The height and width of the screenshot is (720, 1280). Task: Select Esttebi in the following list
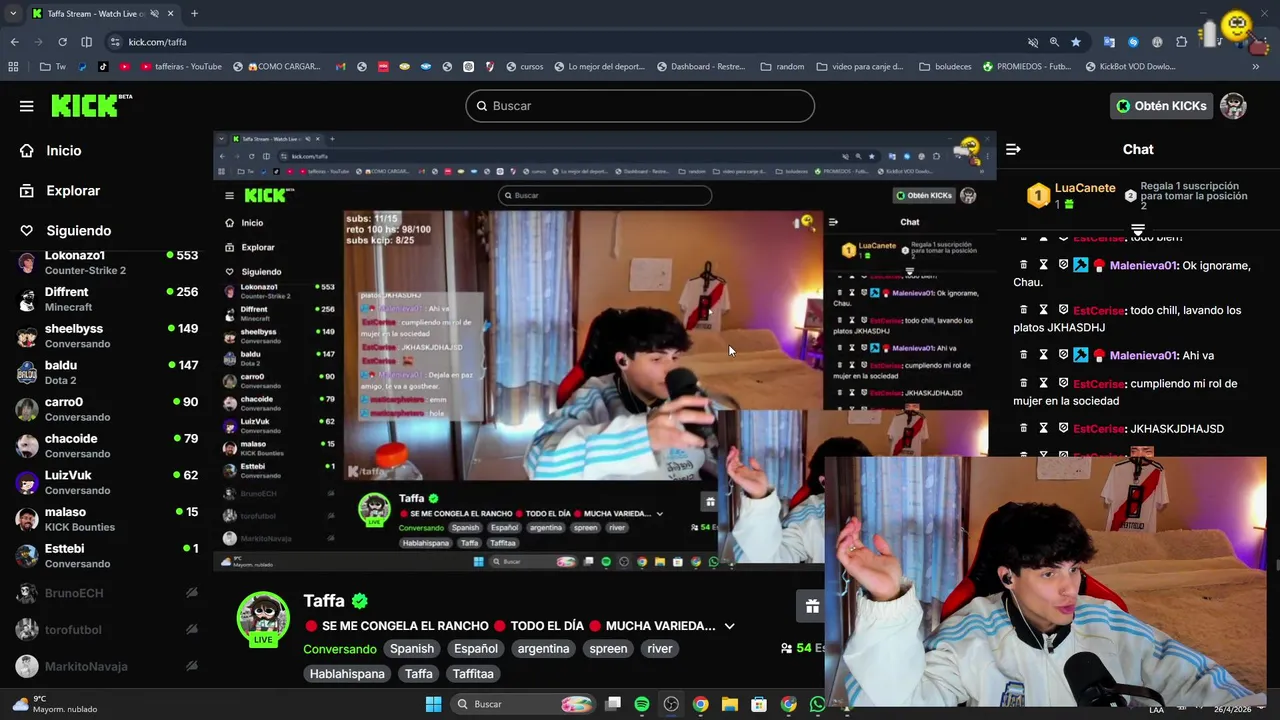(x=107, y=556)
